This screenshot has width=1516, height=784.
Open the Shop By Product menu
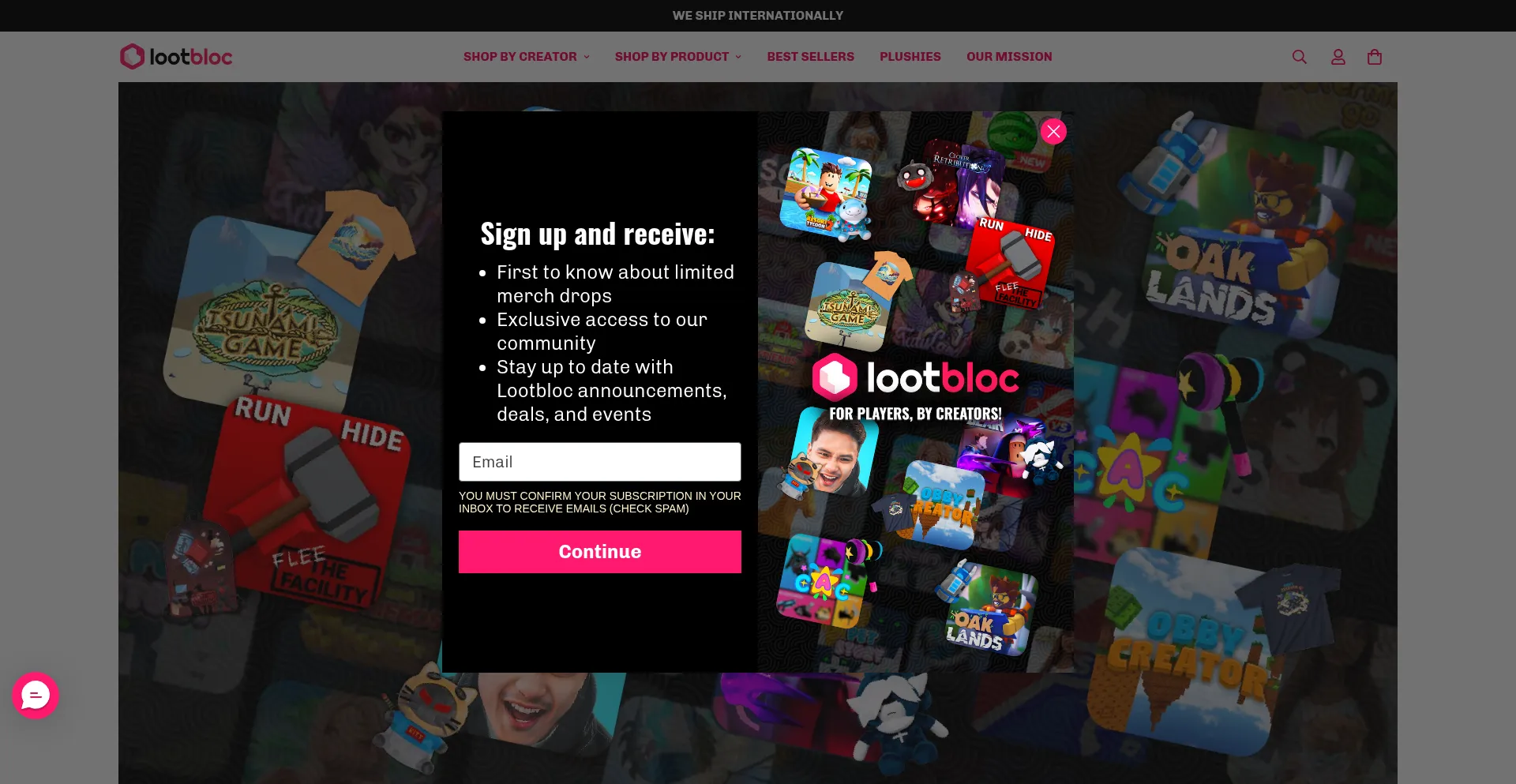[678, 57]
